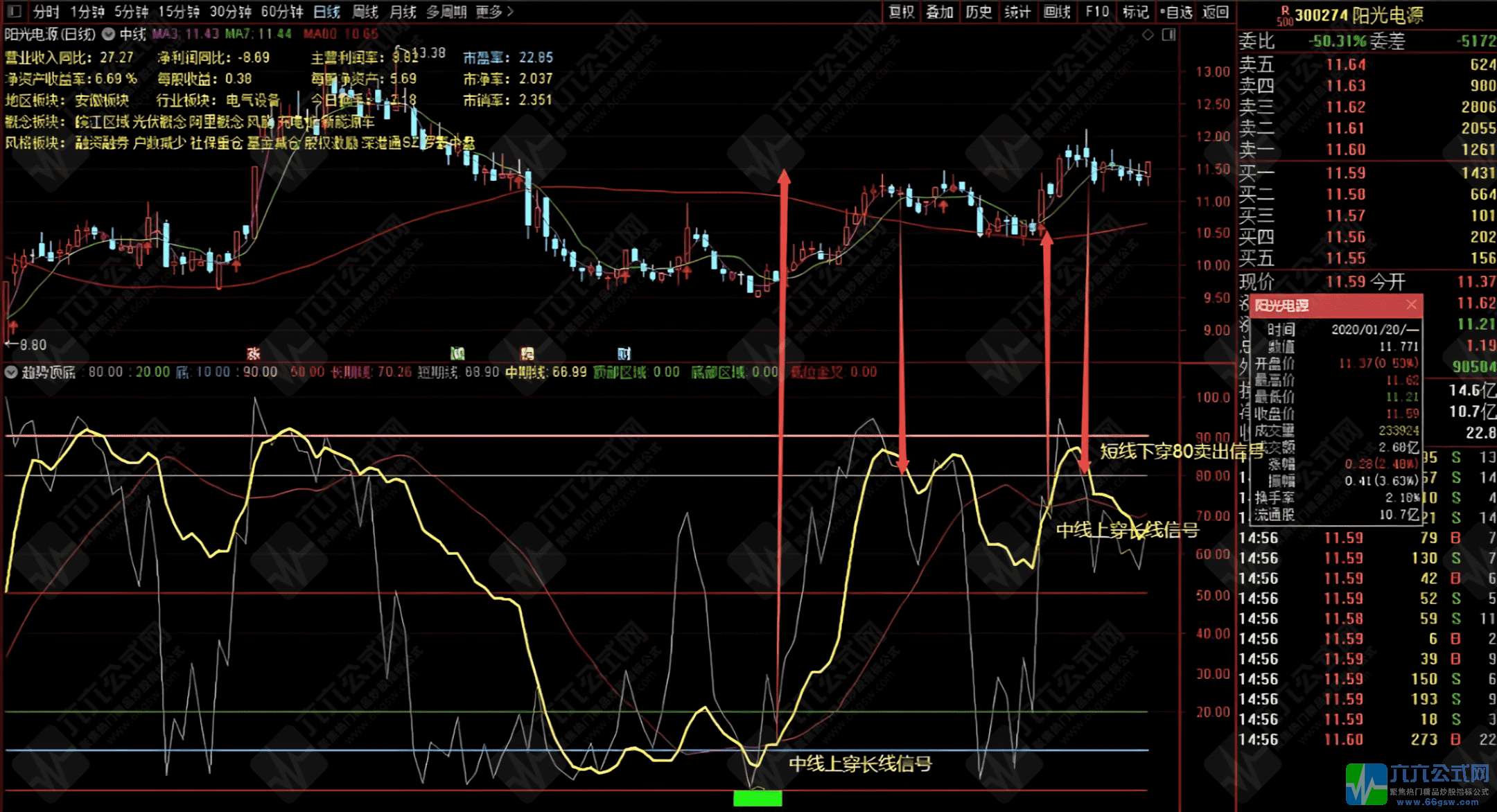Select the 30分钟 period tab
The height and width of the screenshot is (812, 1497).
tap(231, 12)
